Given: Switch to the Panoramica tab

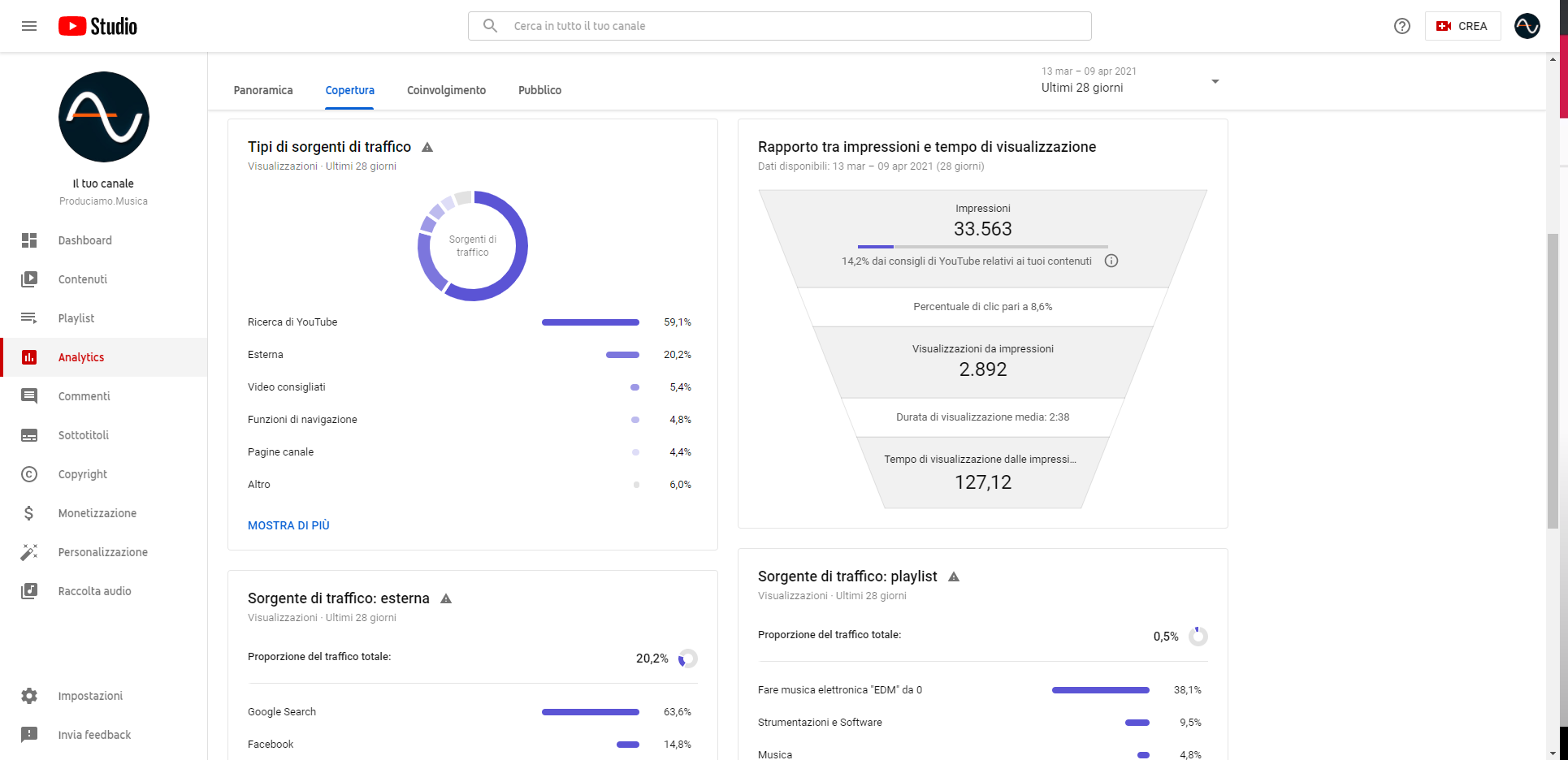Looking at the screenshot, I should [263, 90].
